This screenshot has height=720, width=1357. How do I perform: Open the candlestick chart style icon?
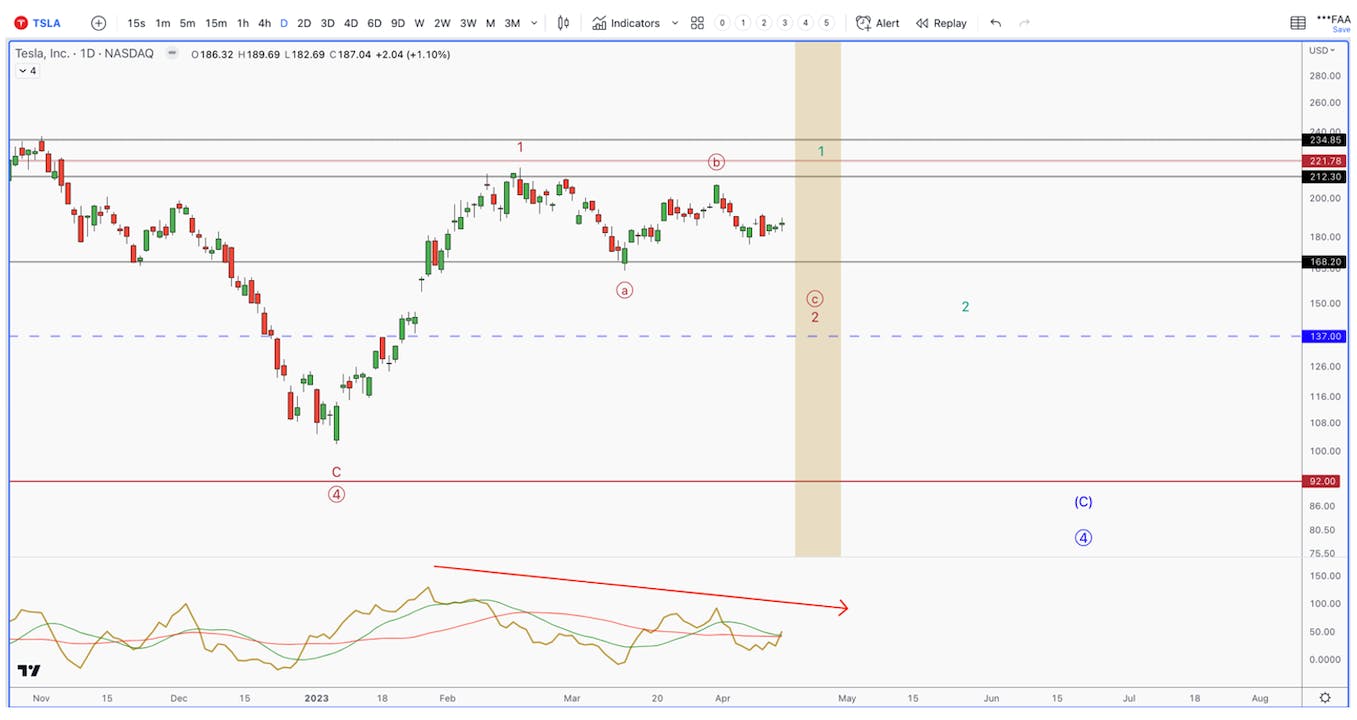pyautogui.click(x=564, y=23)
